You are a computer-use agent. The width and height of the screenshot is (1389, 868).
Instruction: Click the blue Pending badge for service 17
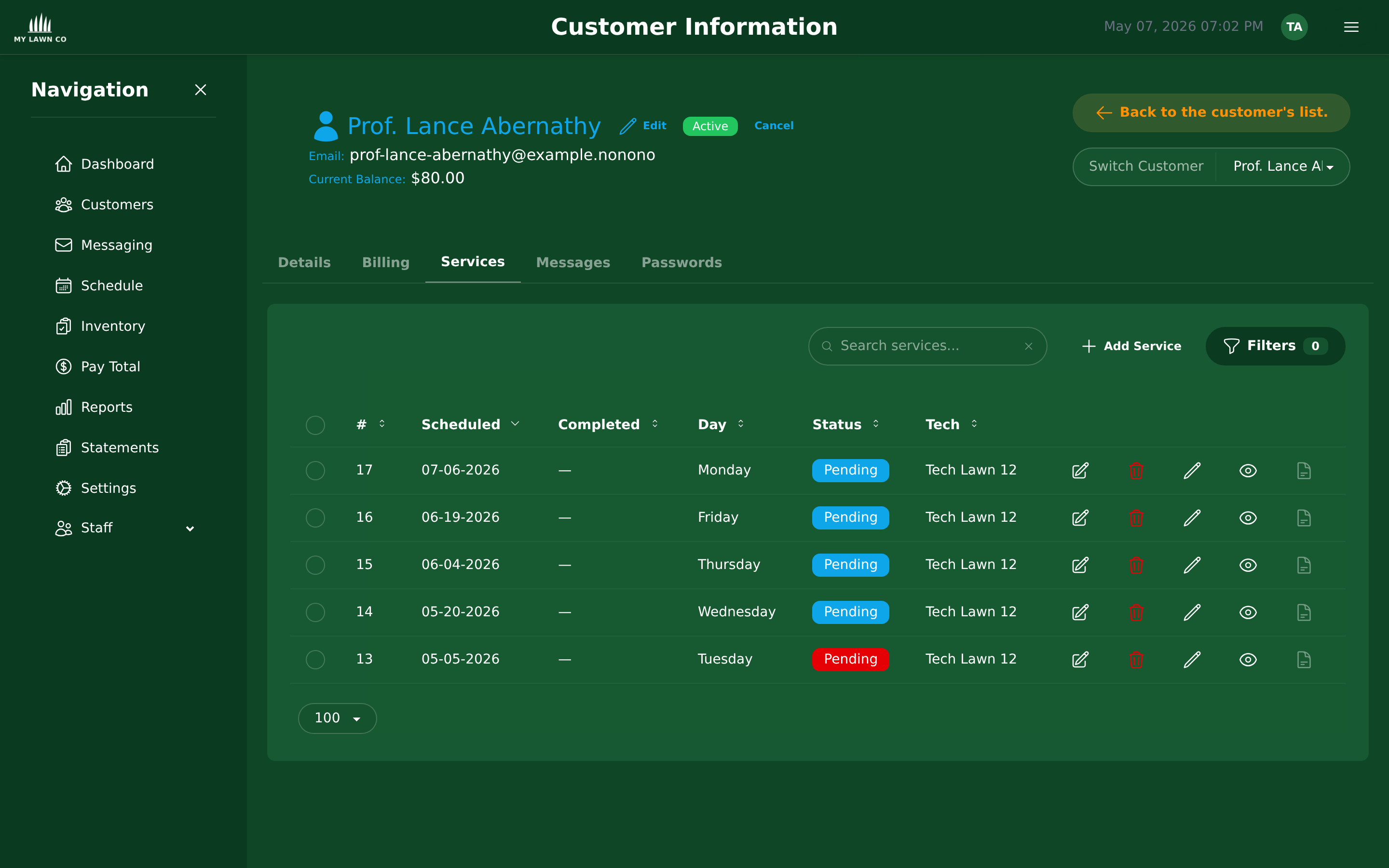[x=850, y=471]
